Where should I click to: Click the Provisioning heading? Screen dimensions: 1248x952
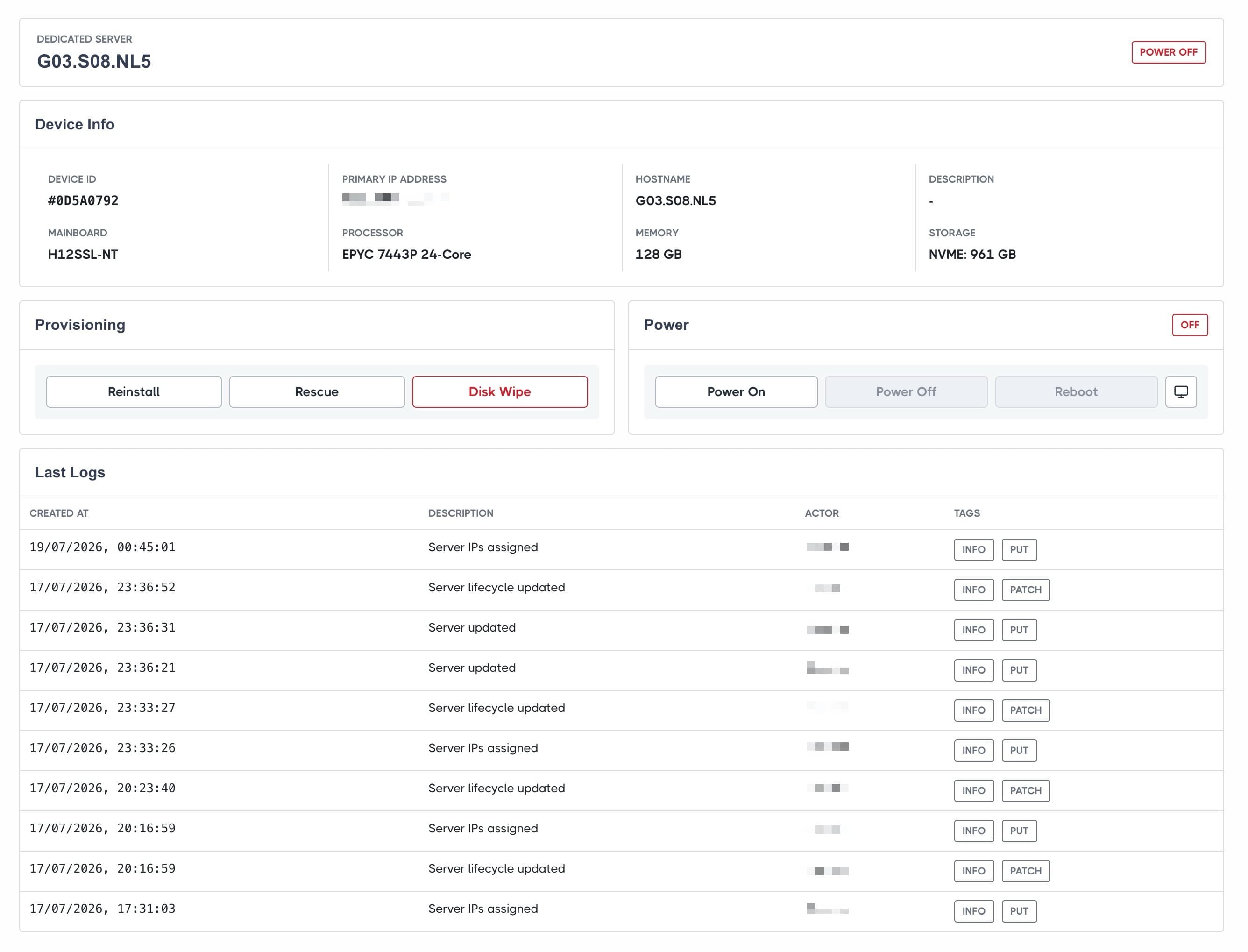(x=80, y=325)
